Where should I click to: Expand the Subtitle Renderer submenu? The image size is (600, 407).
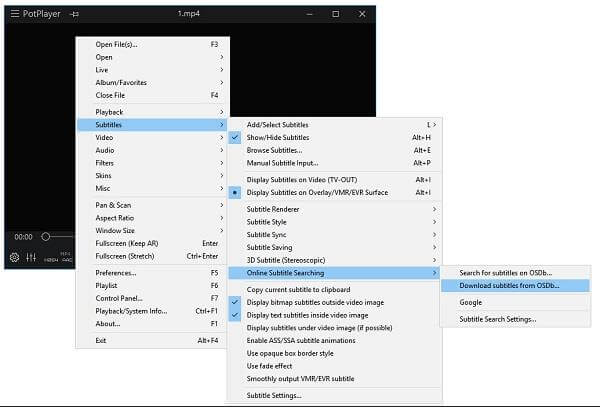[x=335, y=209]
